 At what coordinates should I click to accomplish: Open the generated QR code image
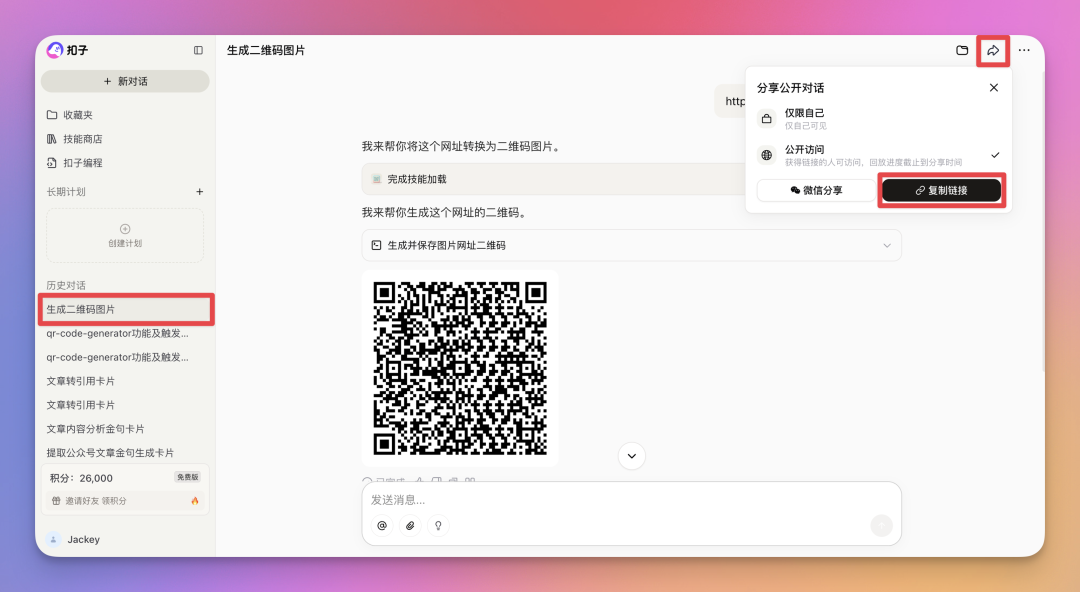(460, 369)
